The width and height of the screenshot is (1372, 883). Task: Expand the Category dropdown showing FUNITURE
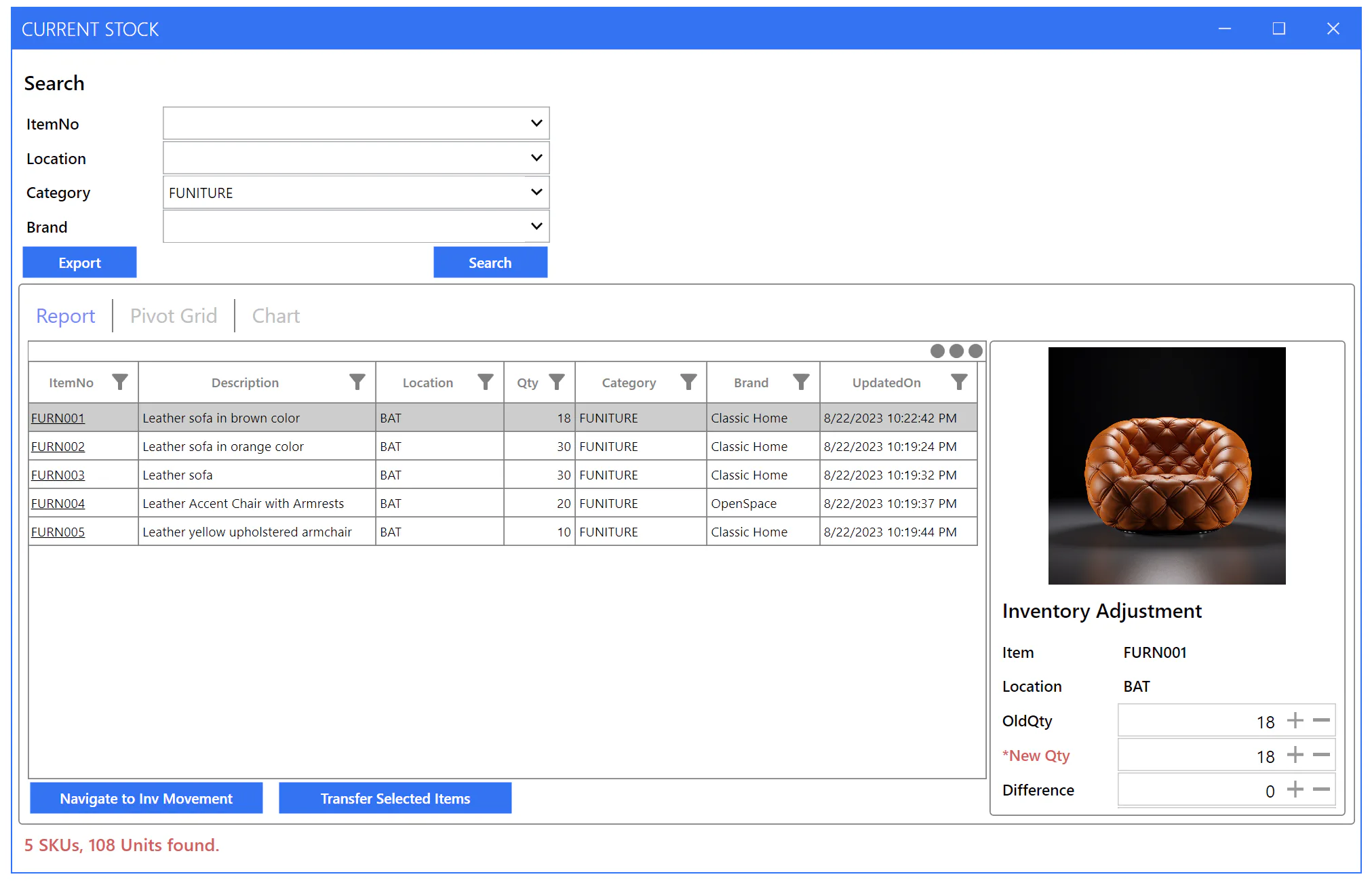point(536,193)
